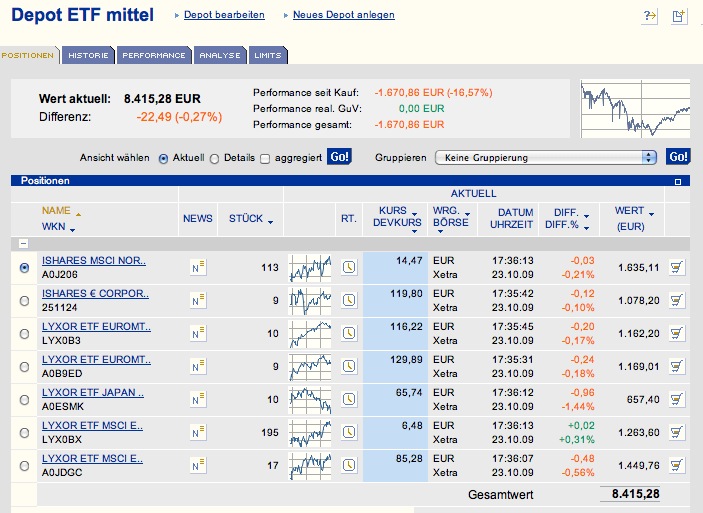Select the Details view radio button
The width and height of the screenshot is (703, 513).
tap(215, 159)
